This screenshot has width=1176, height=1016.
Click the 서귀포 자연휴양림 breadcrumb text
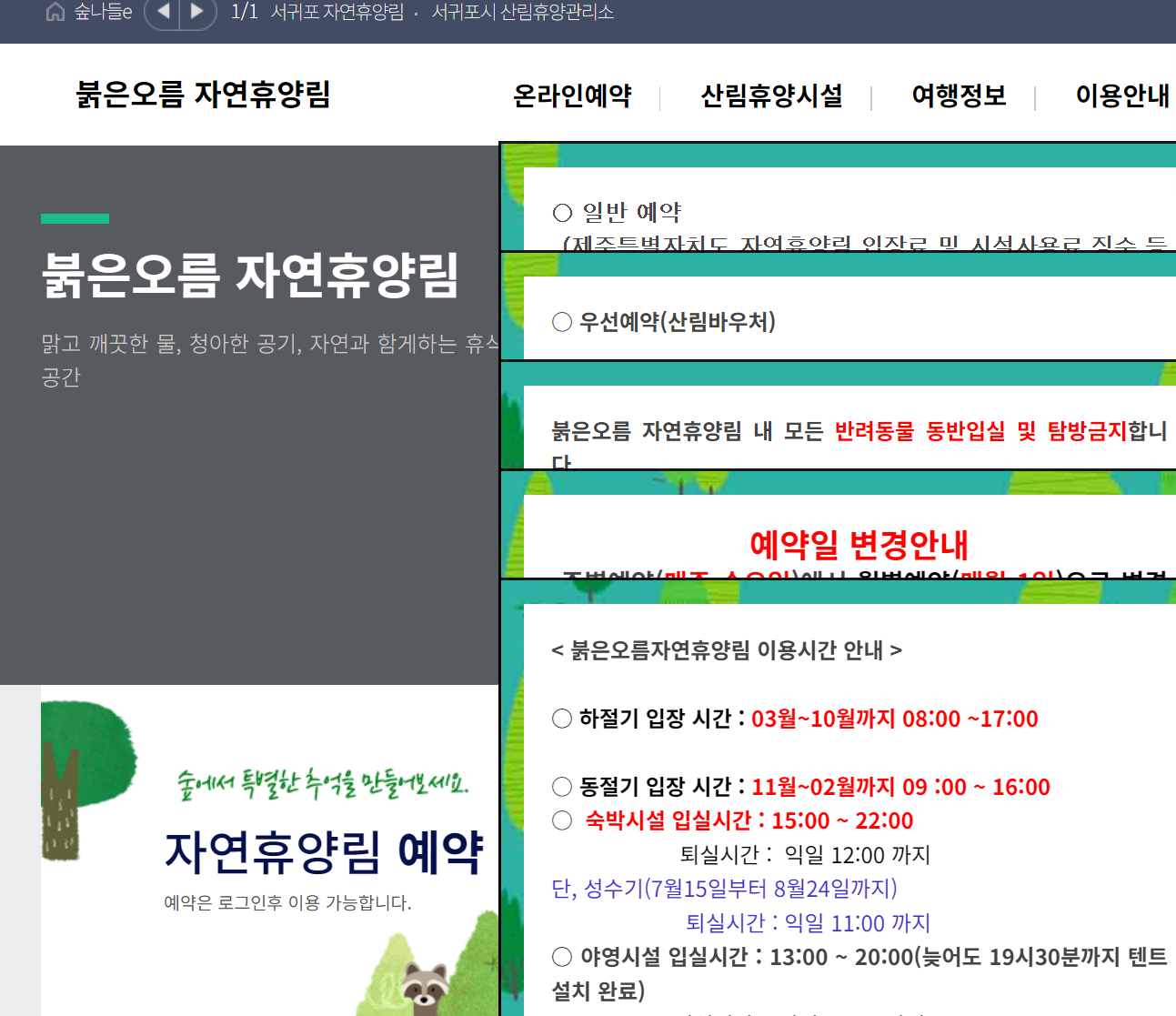click(337, 12)
